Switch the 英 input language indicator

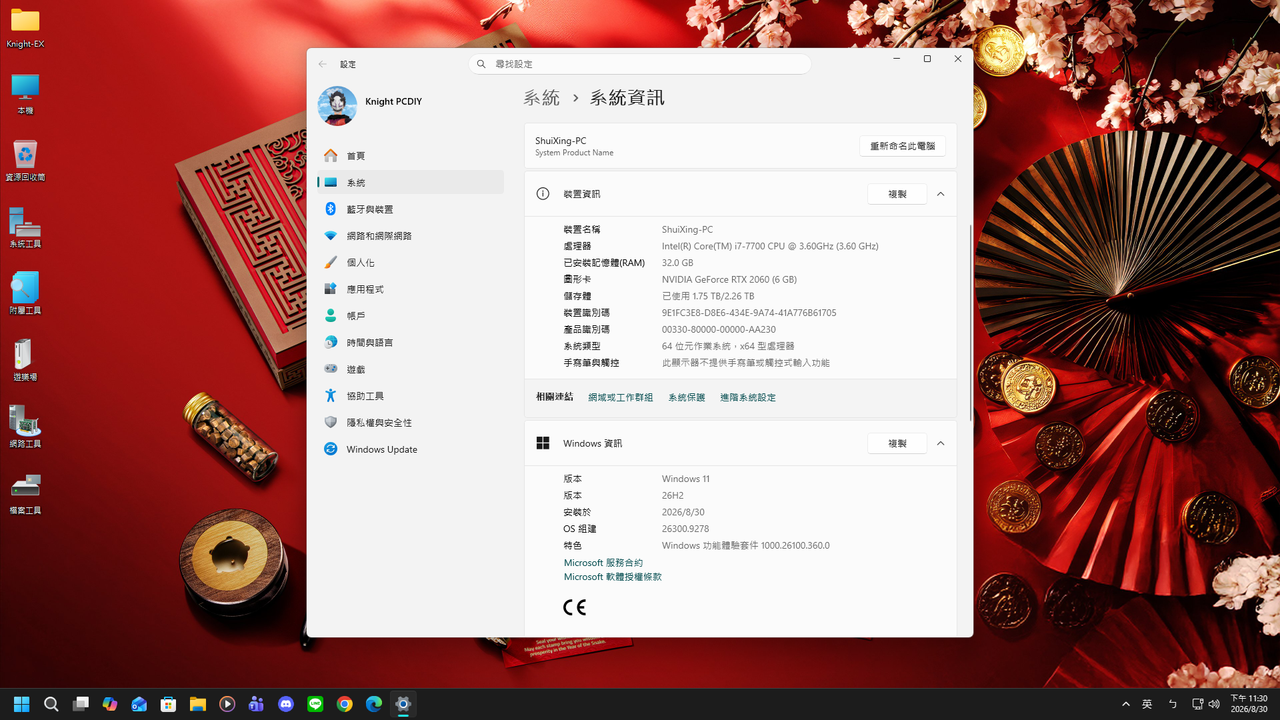[1148, 704]
